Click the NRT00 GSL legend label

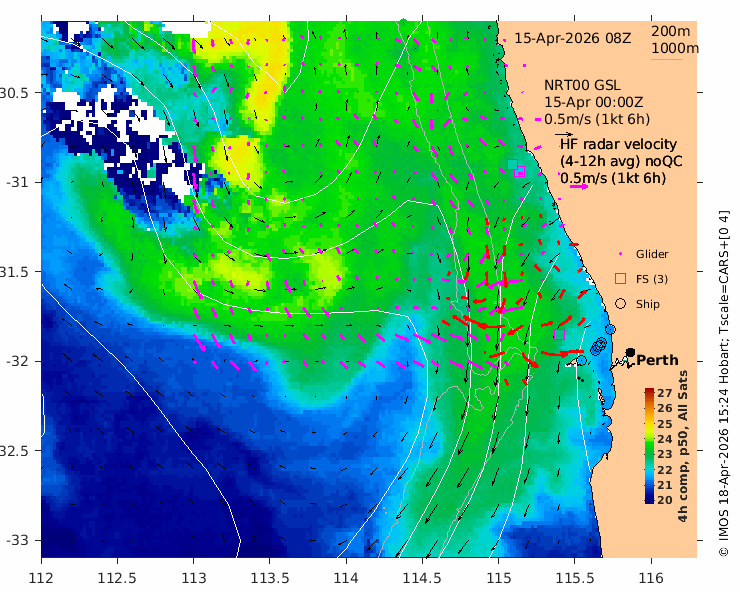[582, 85]
